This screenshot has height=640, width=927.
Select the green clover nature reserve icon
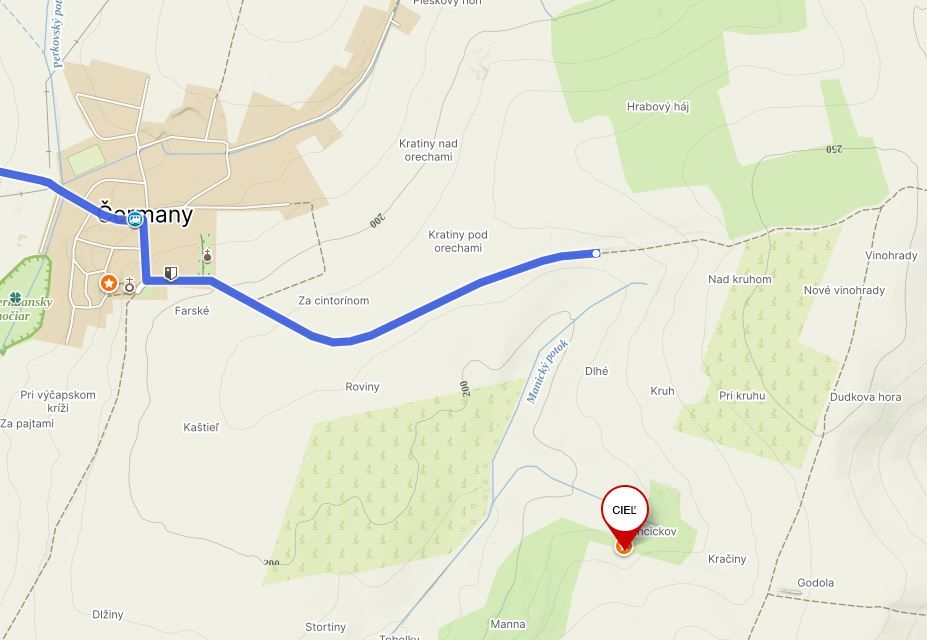point(15,298)
